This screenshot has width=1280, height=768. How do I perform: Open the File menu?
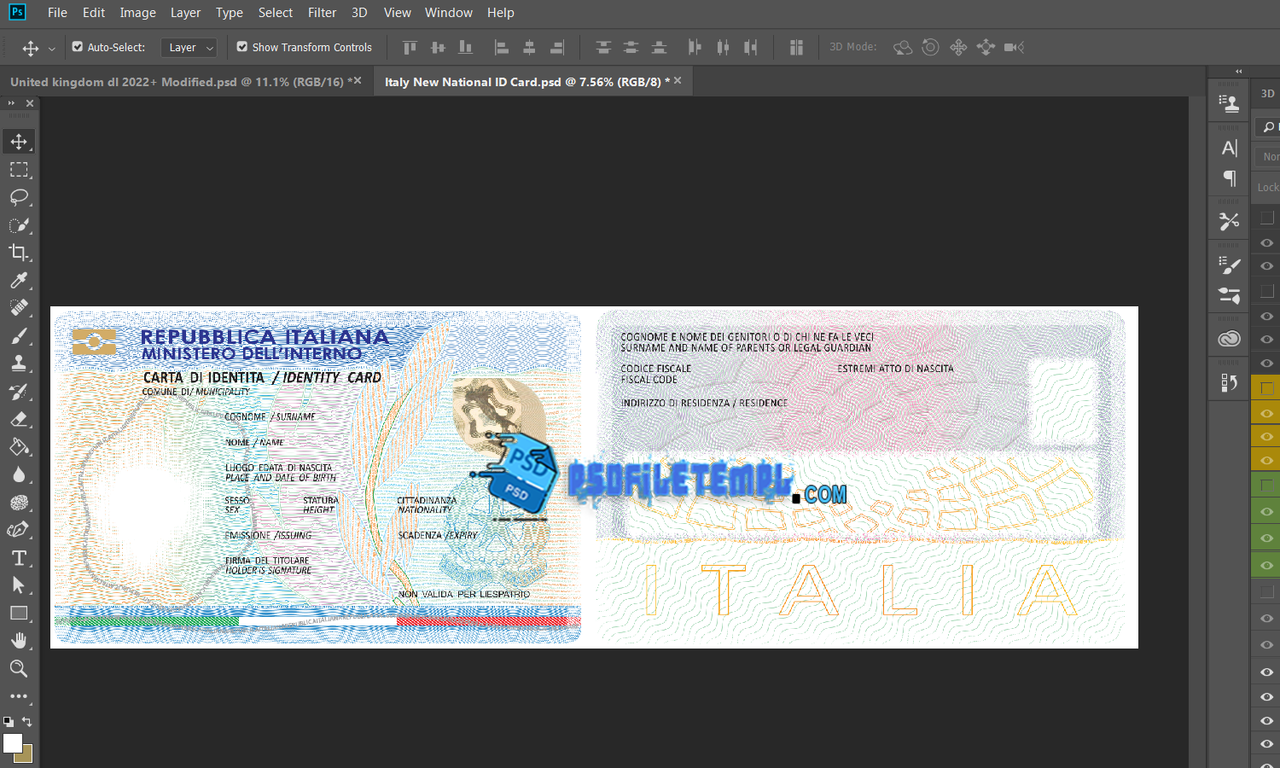(x=57, y=13)
